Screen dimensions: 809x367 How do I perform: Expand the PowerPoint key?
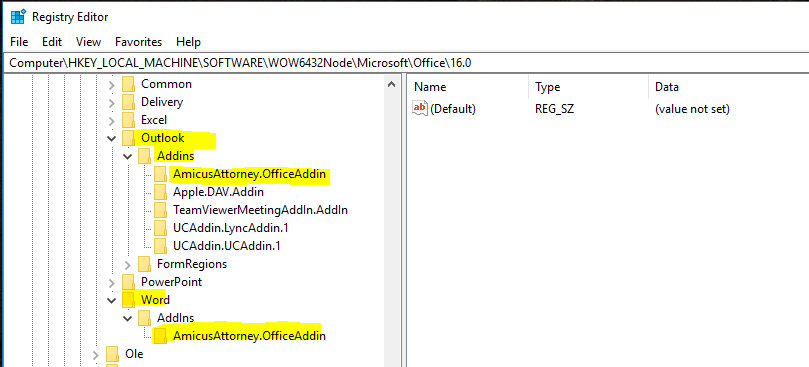click(x=111, y=282)
